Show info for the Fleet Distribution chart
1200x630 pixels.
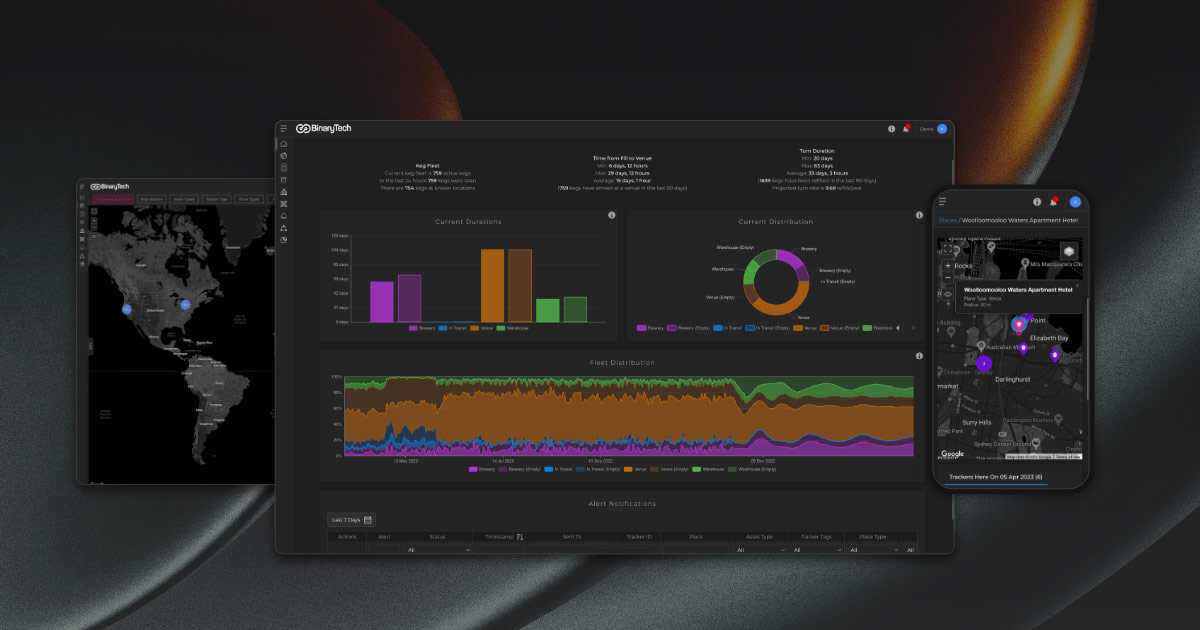point(919,356)
